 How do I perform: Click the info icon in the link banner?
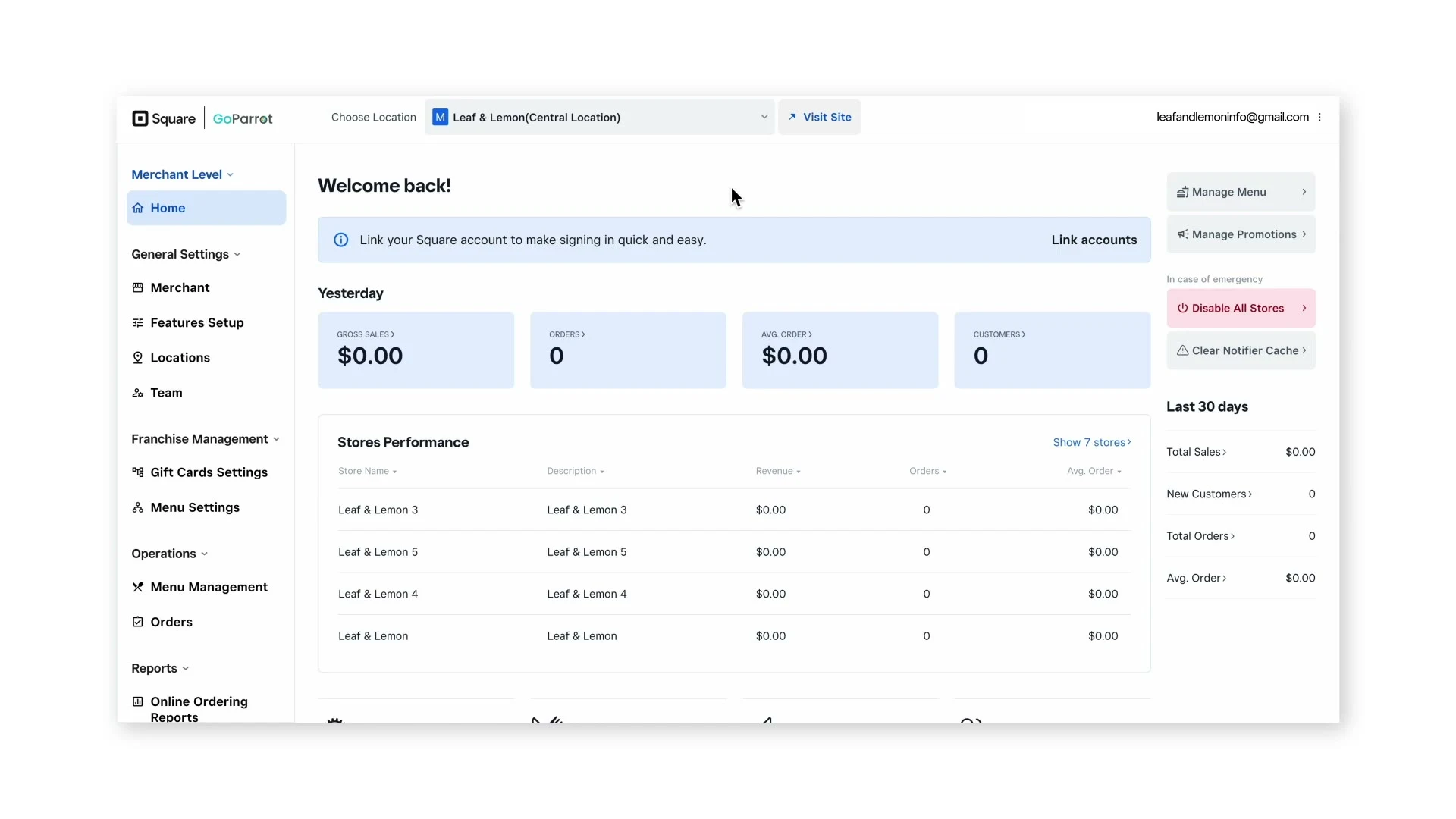point(341,240)
